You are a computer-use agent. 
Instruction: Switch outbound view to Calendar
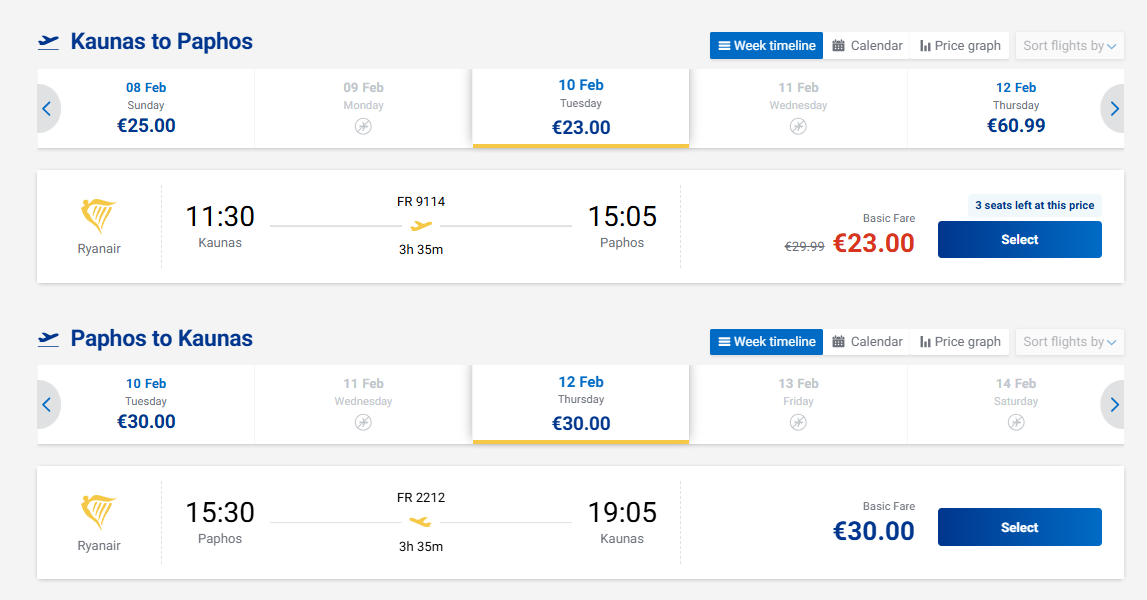pos(867,46)
